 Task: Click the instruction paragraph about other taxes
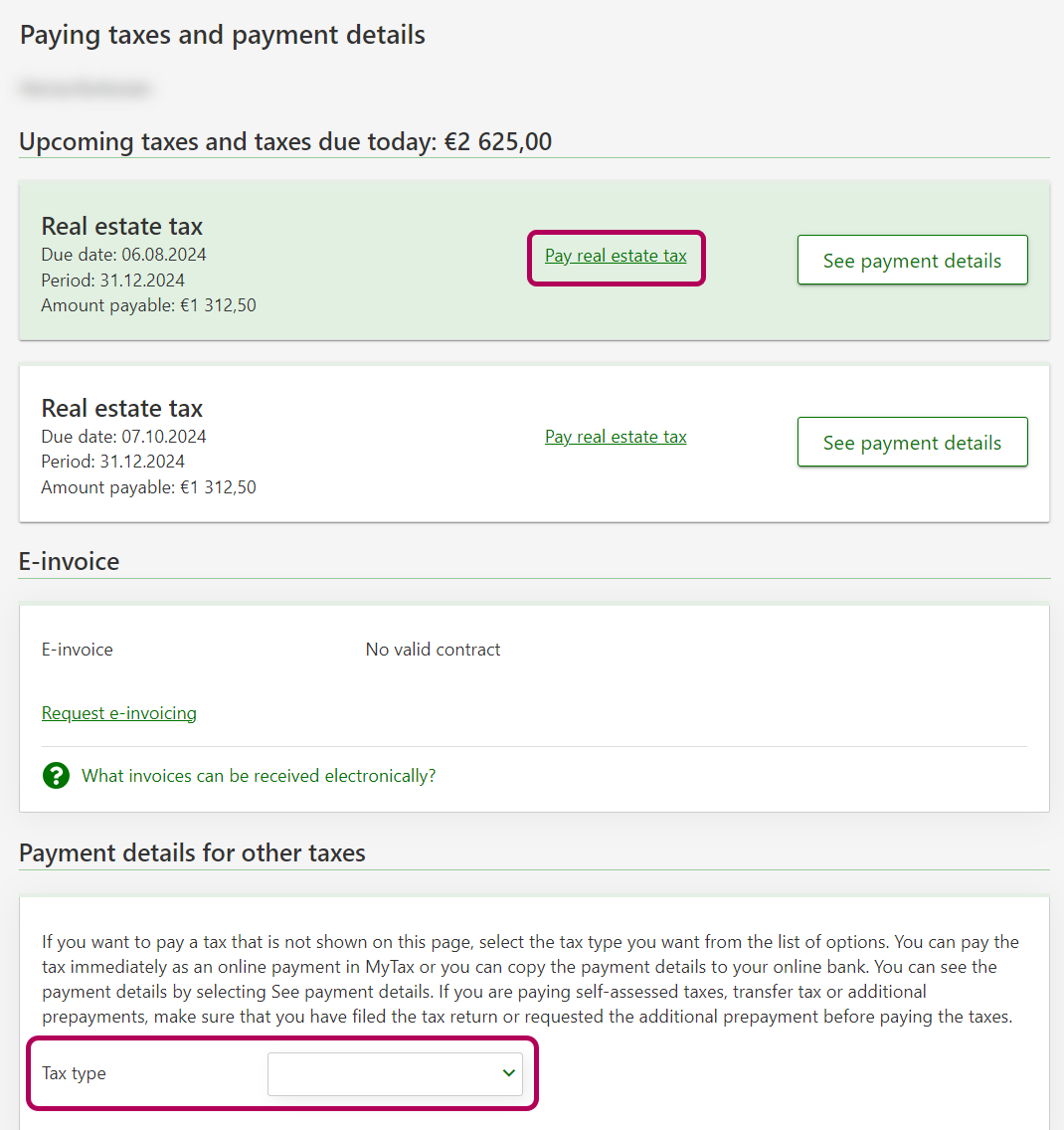click(x=530, y=979)
